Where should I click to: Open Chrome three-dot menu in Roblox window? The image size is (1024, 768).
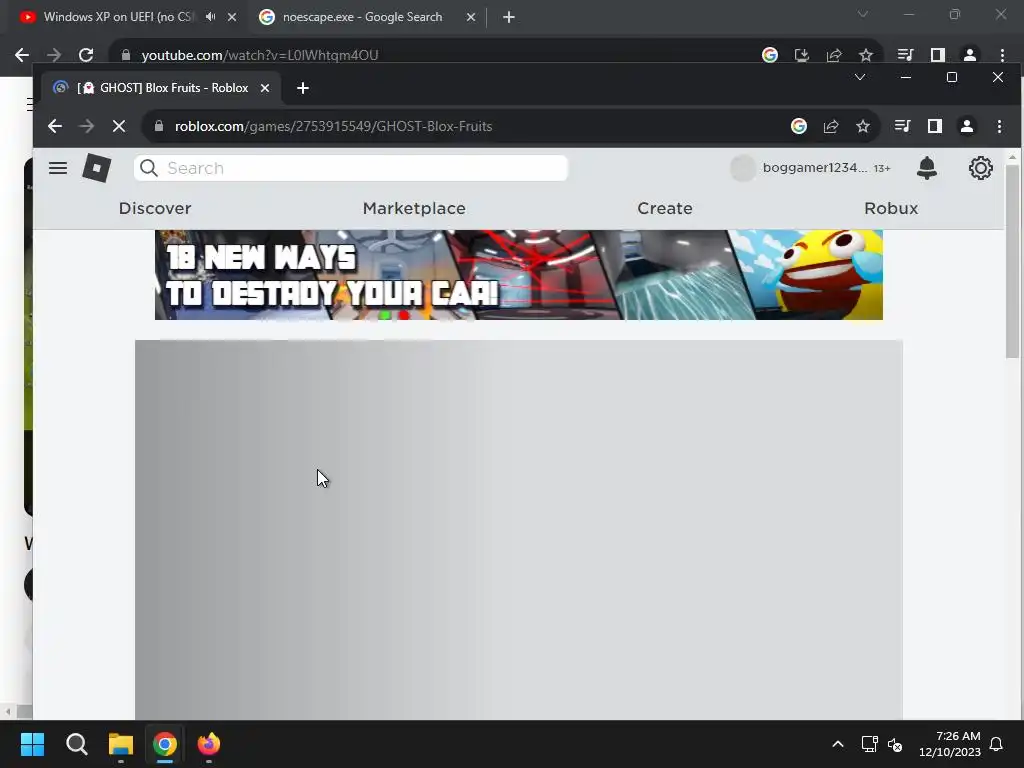pyautogui.click(x=999, y=126)
